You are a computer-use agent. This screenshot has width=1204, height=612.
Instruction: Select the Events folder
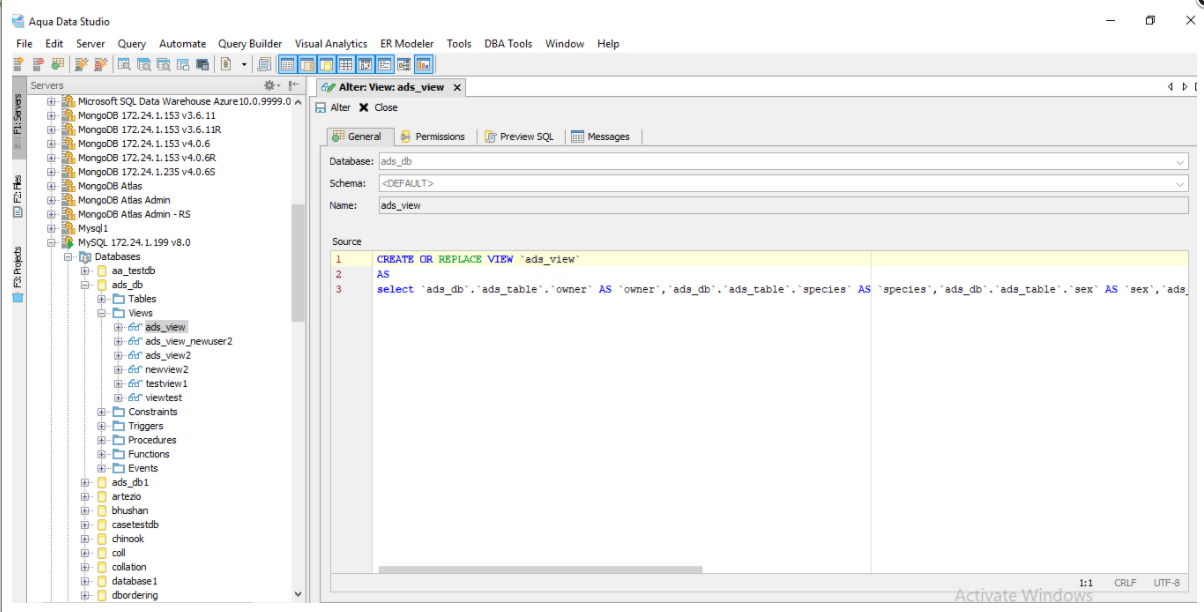tap(143, 468)
